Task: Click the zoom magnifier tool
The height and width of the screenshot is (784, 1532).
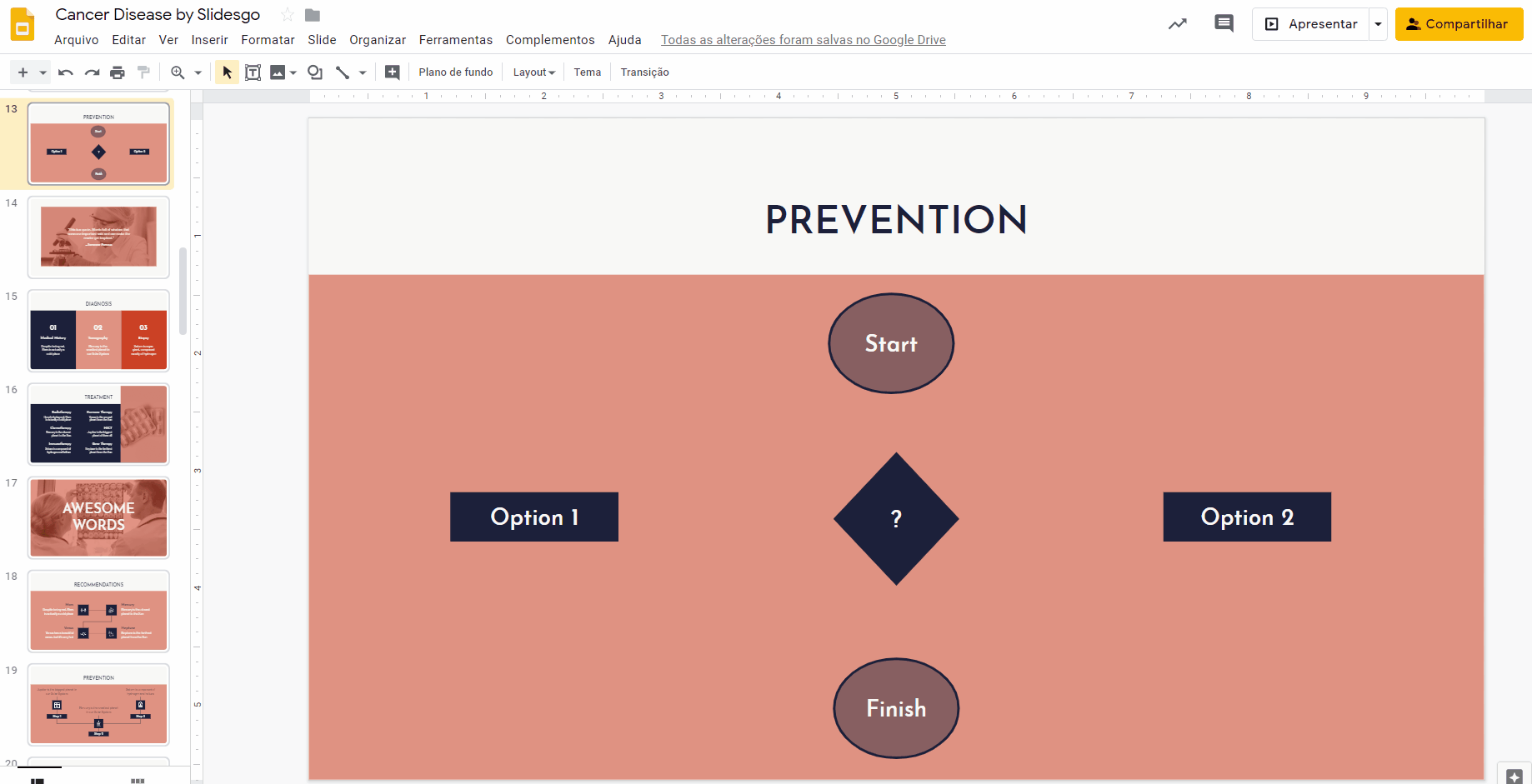Action: [x=178, y=72]
